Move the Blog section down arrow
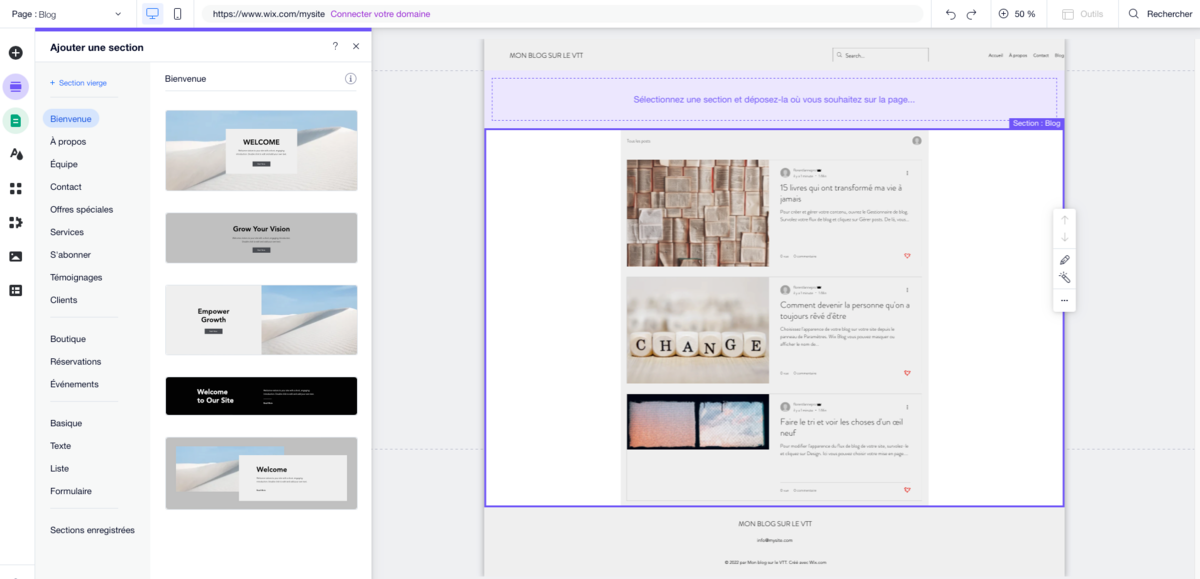 [x=1064, y=238]
